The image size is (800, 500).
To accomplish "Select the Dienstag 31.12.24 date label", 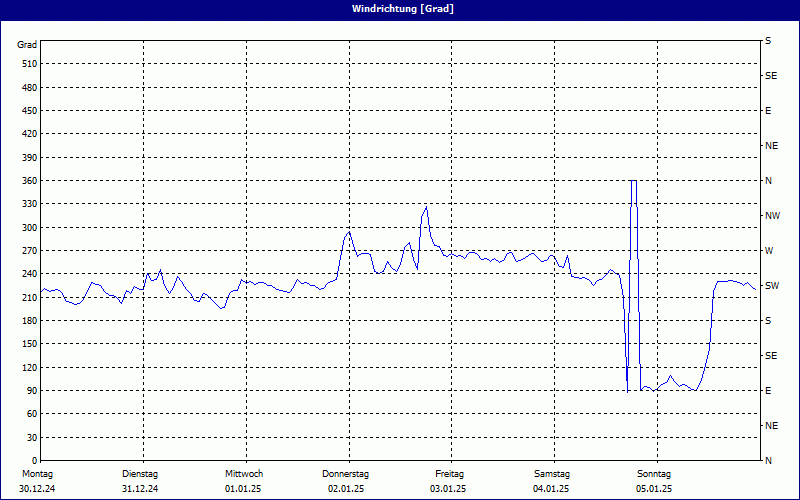I will [140, 481].
